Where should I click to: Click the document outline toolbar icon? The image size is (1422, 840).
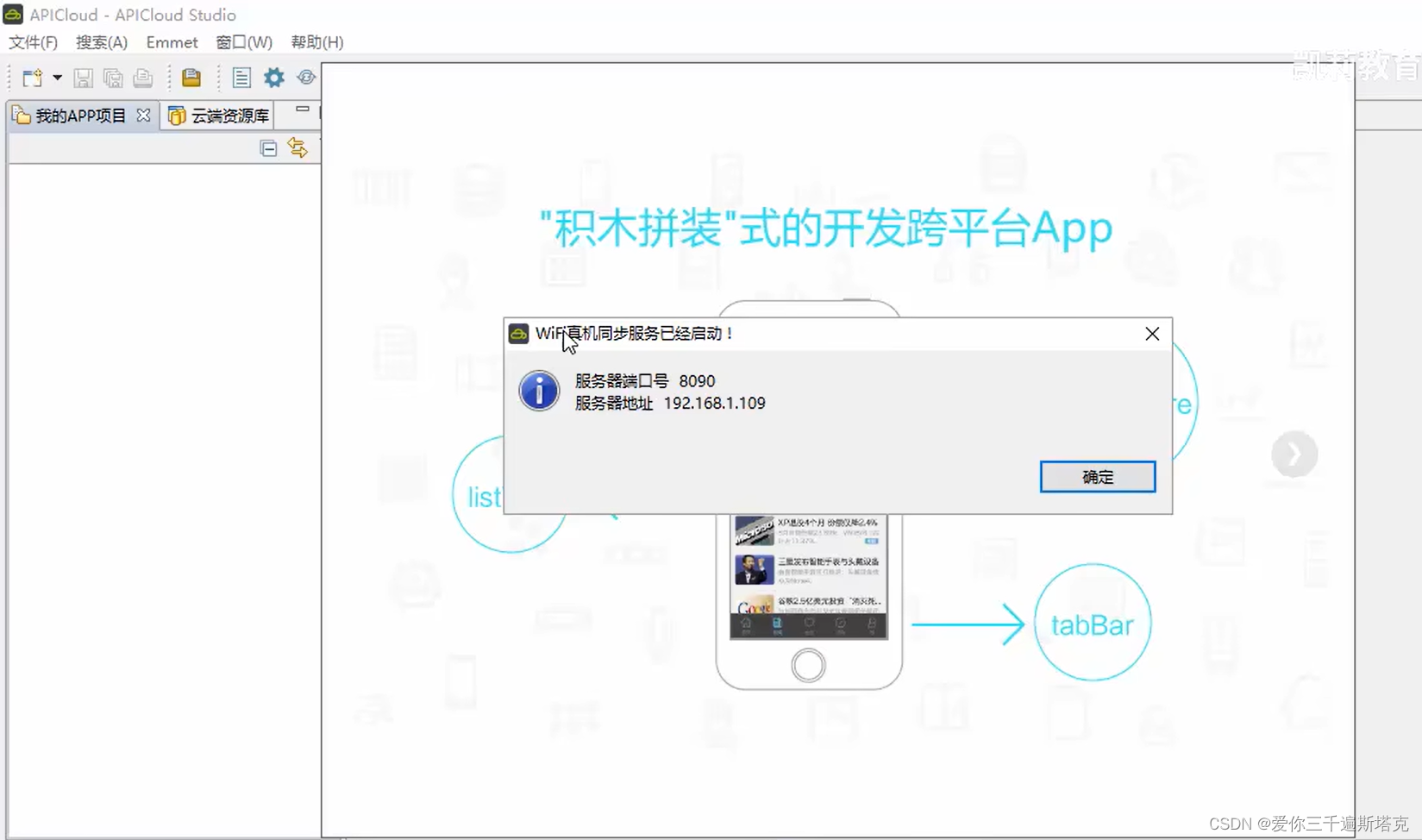(x=241, y=78)
